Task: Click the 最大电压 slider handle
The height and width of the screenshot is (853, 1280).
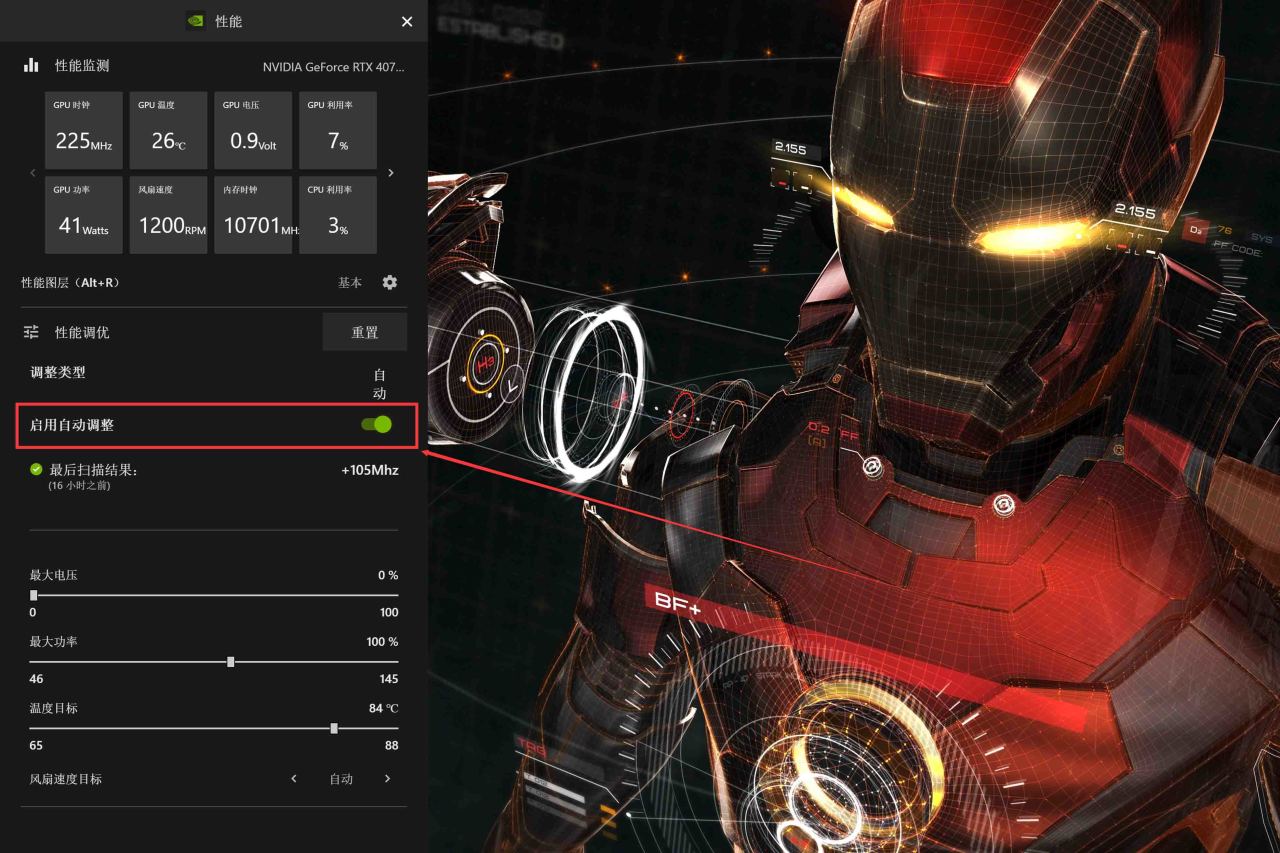Action: (x=34, y=595)
